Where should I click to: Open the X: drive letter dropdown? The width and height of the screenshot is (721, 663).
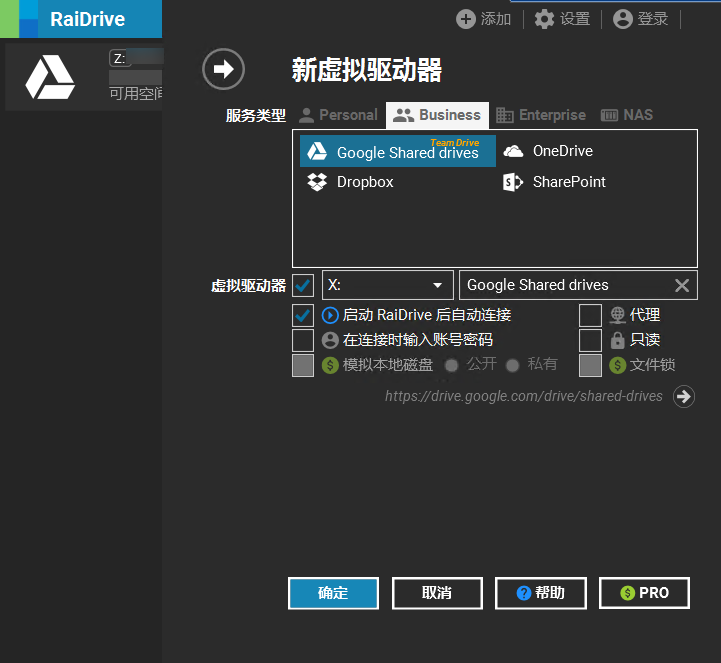(388, 285)
